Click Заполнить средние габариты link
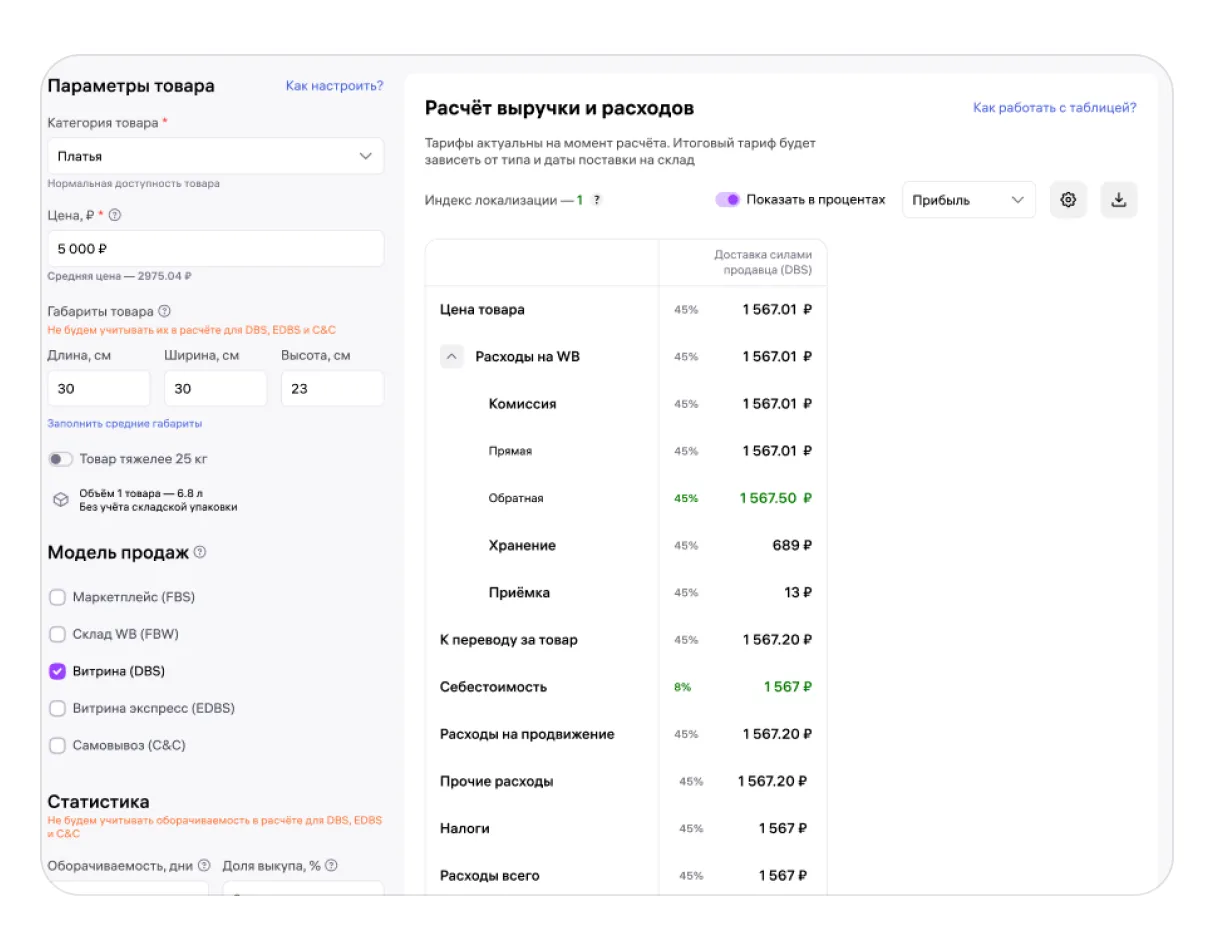1224x950 pixels. 125,423
